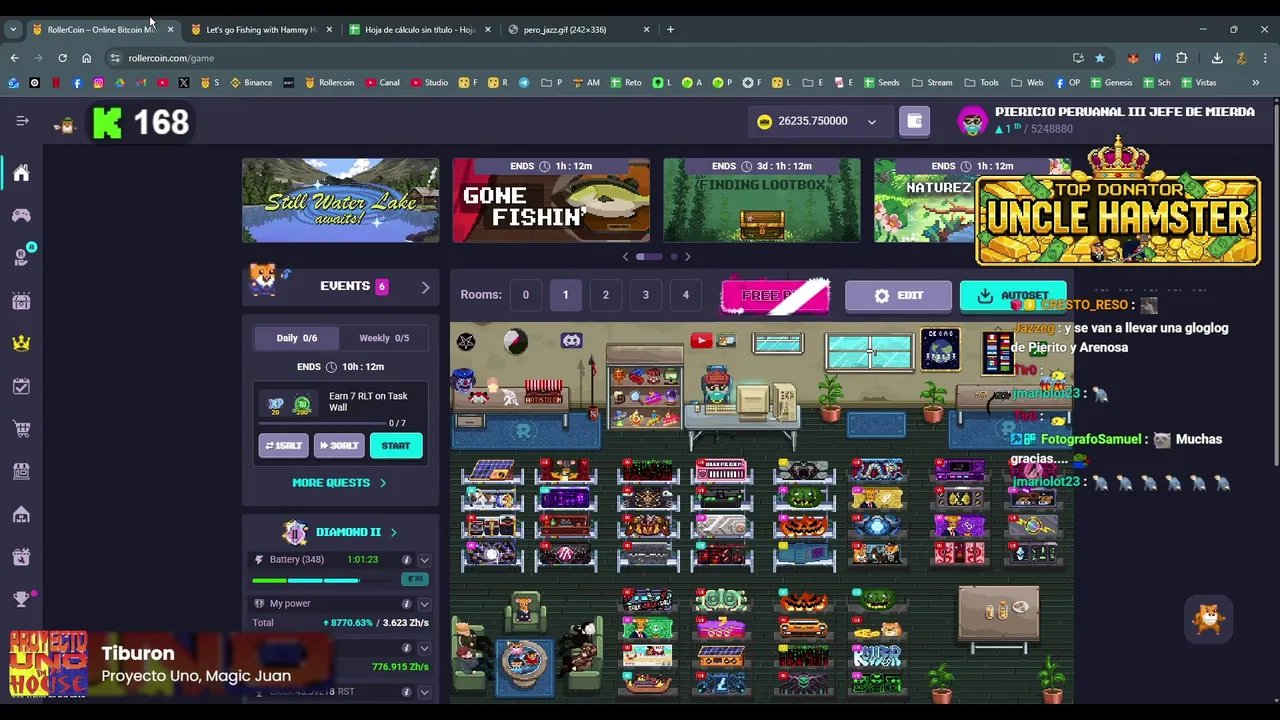The width and height of the screenshot is (1280, 720).
Task: Show more bookmarks chevron
Action: [1255, 82]
